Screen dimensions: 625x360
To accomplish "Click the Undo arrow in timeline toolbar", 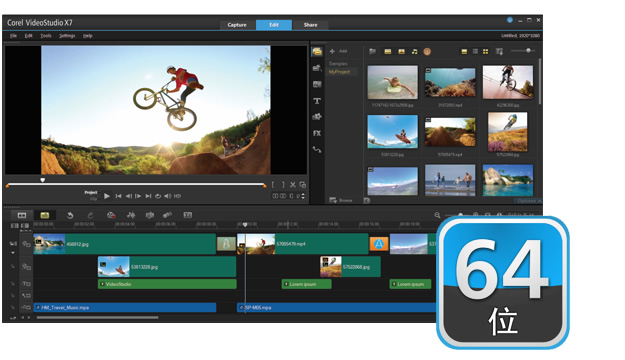I will [70, 215].
